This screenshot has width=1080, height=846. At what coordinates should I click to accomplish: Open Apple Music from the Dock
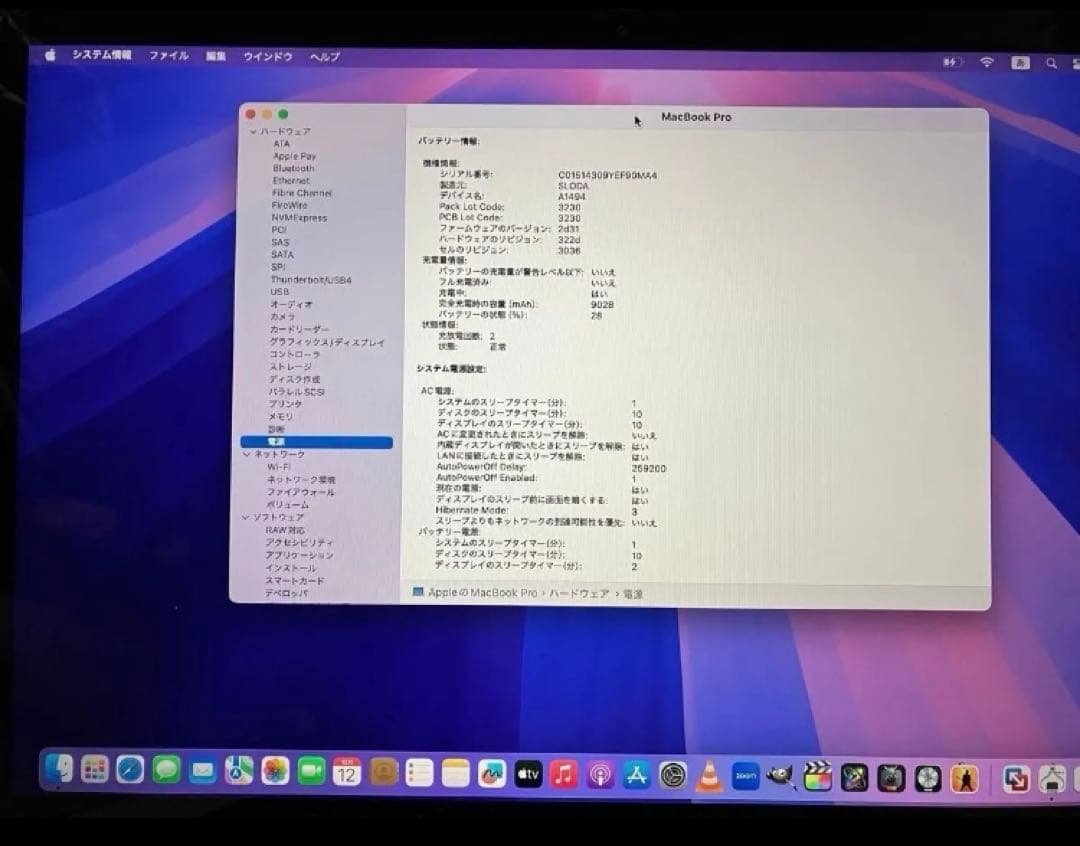[565, 772]
